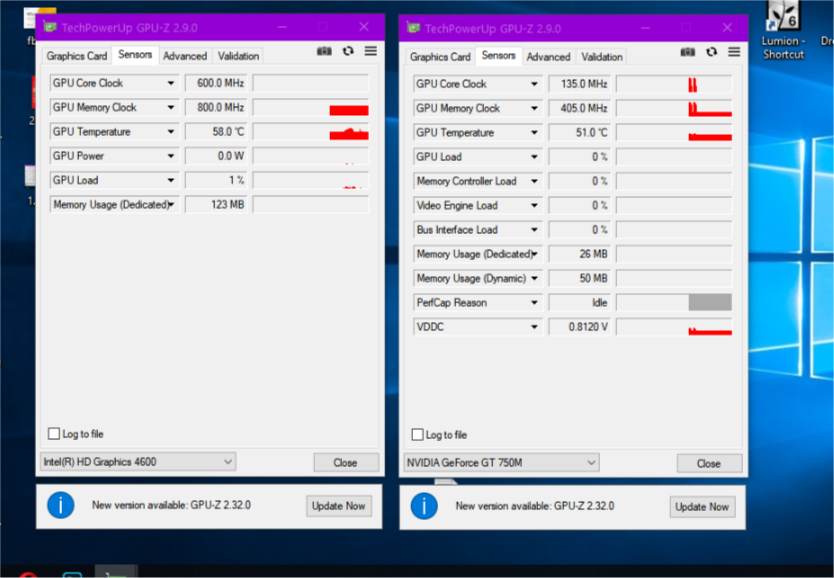Open PerfCap Reason sensor dropdown
The height and width of the screenshot is (578, 834).
pyautogui.click(x=534, y=303)
